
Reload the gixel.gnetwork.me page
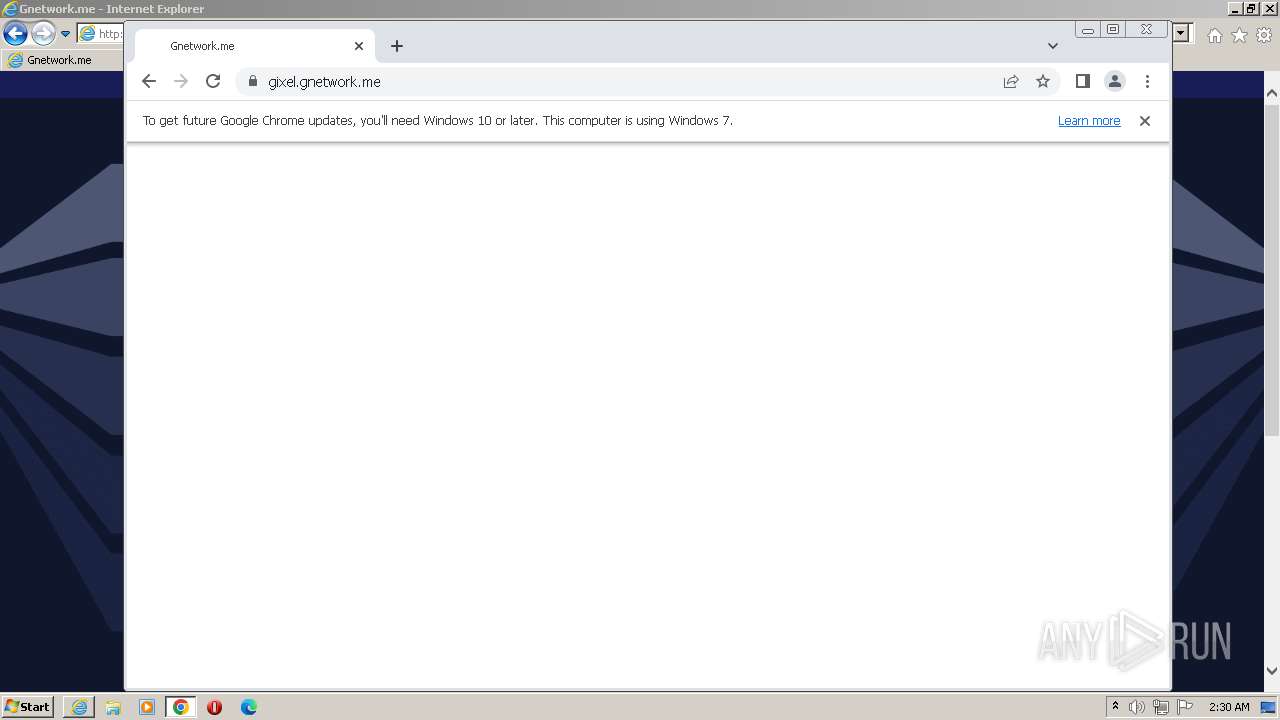coord(213,82)
